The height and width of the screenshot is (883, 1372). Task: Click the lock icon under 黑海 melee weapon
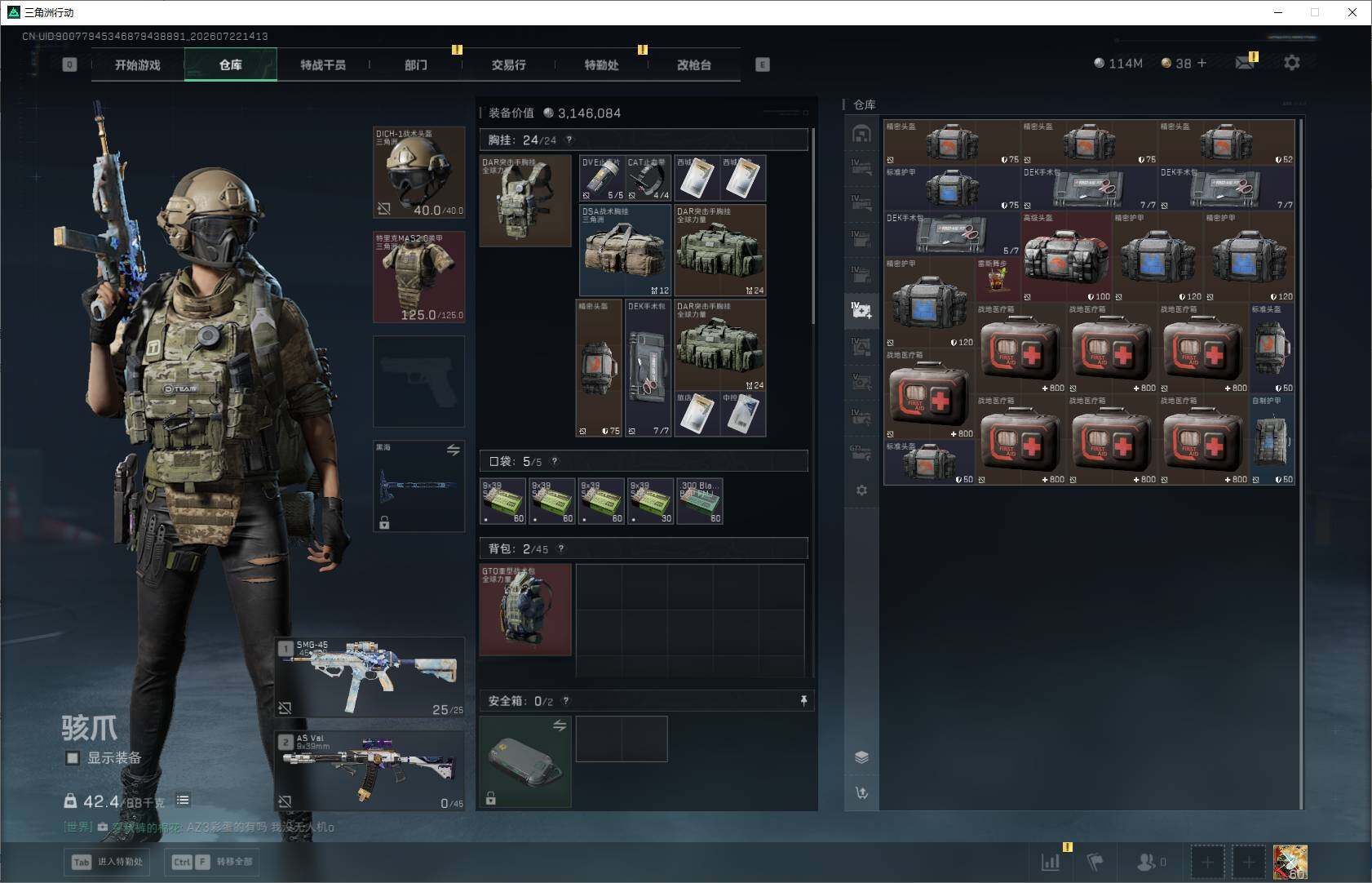[384, 522]
